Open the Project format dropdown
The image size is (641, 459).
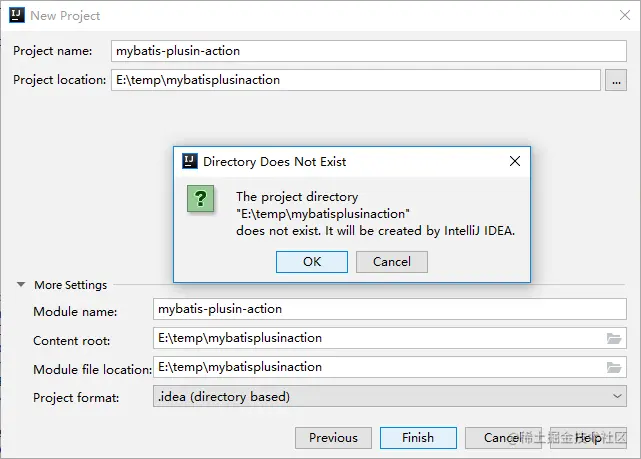[x=390, y=396]
